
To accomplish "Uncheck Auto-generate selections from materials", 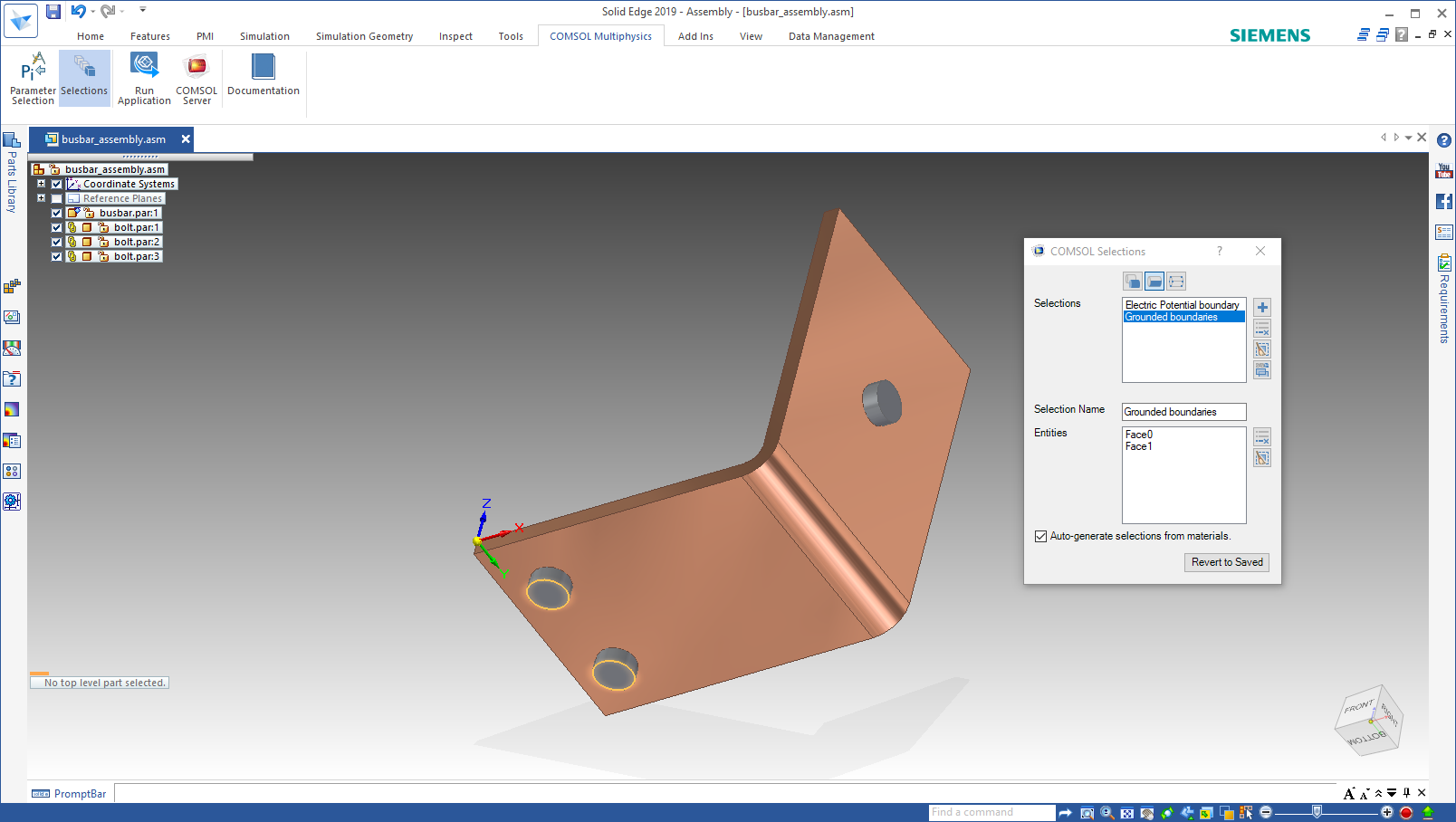I will [x=1040, y=537].
